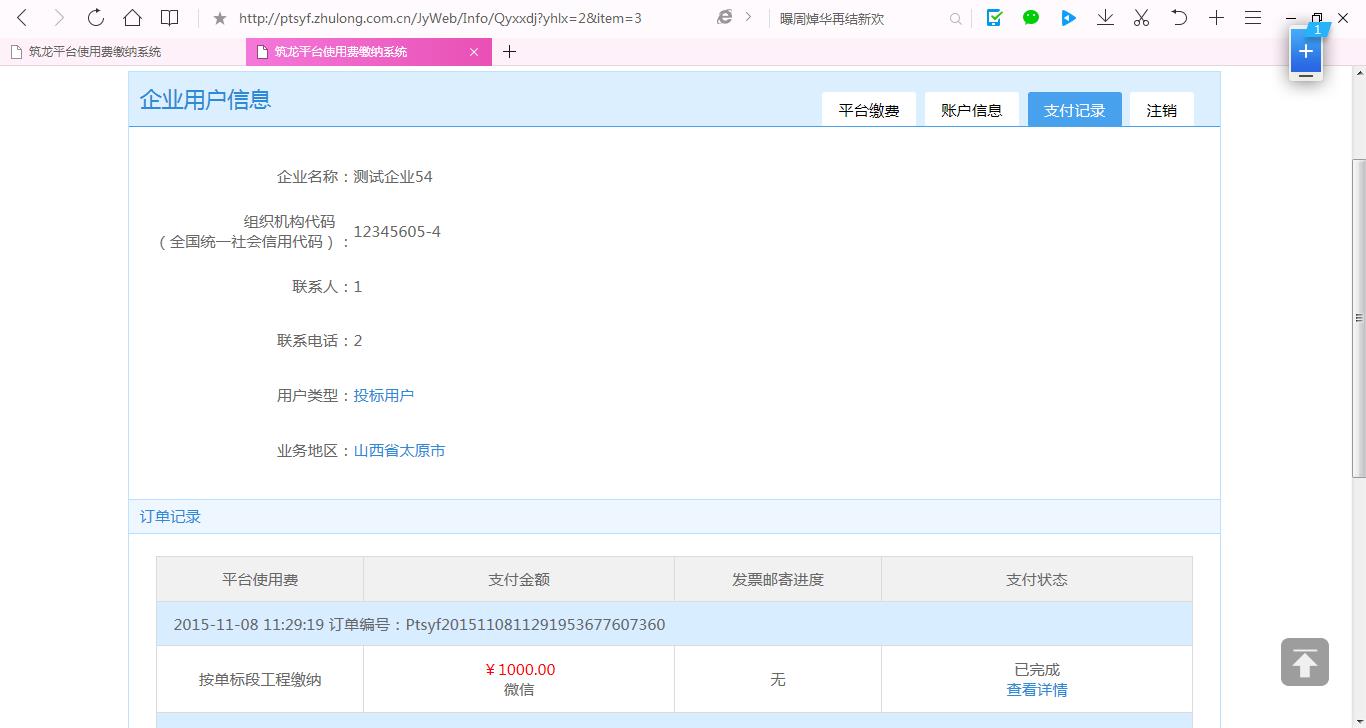Screen dimensions: 1366x728
Task: Open the hamburger browser menu
Action: coord(1252,18)
